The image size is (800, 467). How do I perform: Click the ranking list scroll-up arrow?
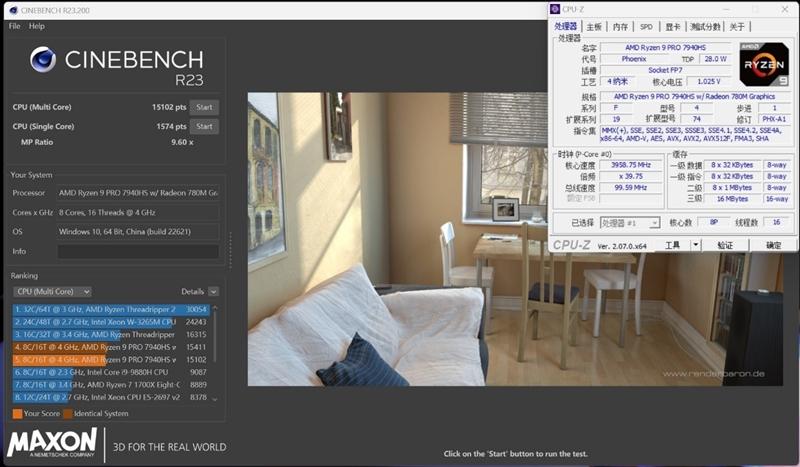[x=215, y=308]
